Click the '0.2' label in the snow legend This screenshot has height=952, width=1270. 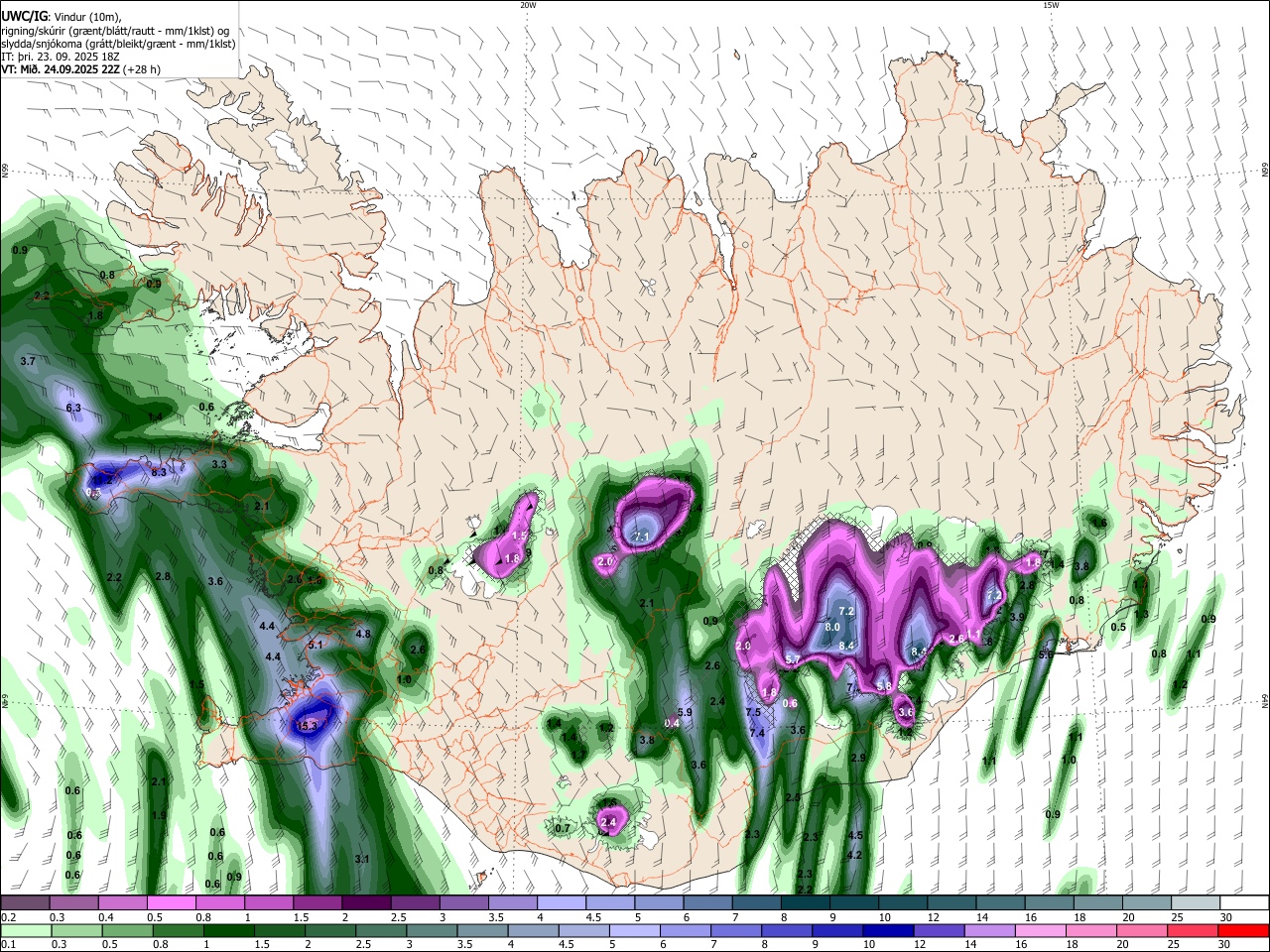coord(8,917)
